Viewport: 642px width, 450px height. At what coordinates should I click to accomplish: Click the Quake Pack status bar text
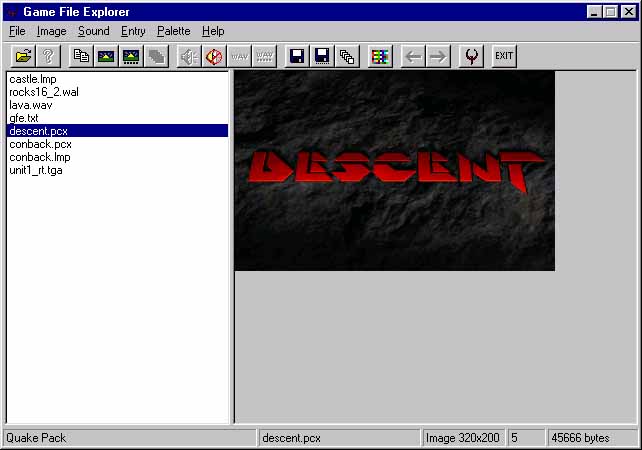point(36,438)
